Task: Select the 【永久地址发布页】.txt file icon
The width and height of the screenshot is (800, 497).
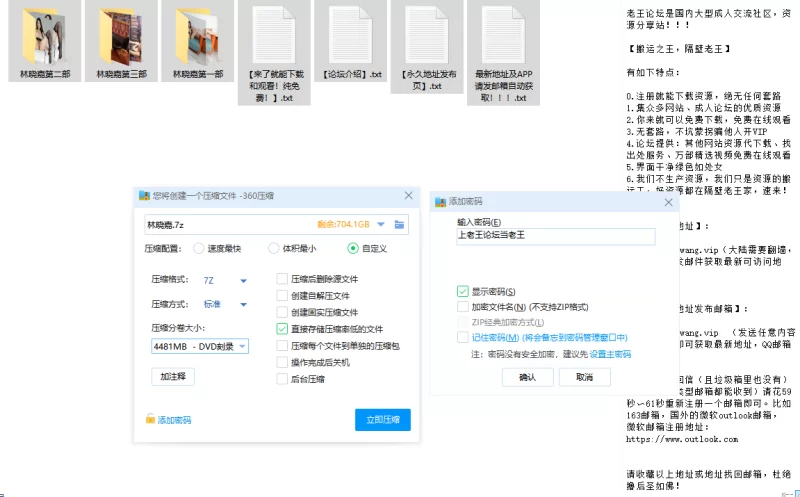Action: 427,36
